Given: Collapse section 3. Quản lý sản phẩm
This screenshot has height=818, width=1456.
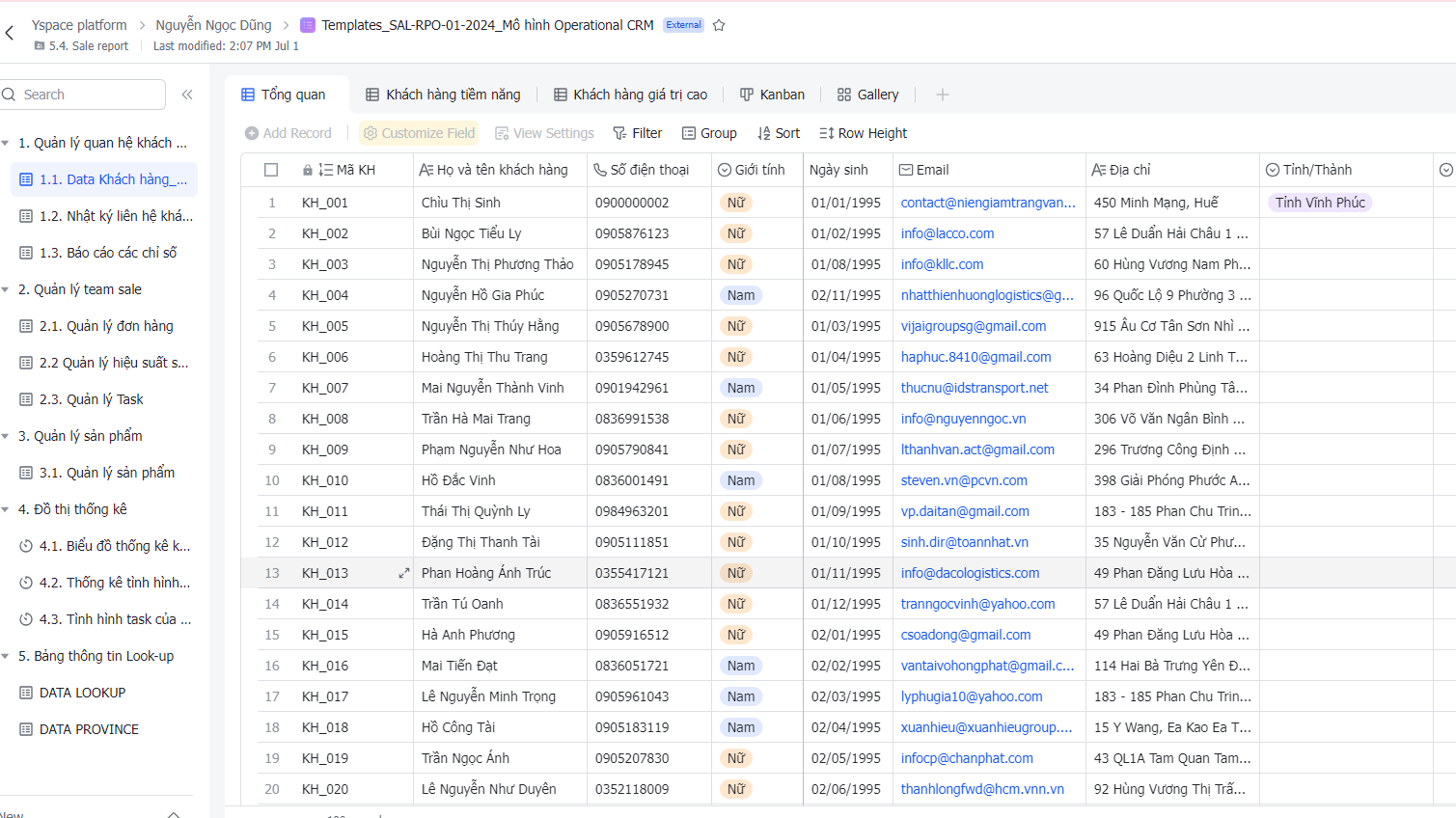Looking at the screenshot, I should tap(6, 436).
